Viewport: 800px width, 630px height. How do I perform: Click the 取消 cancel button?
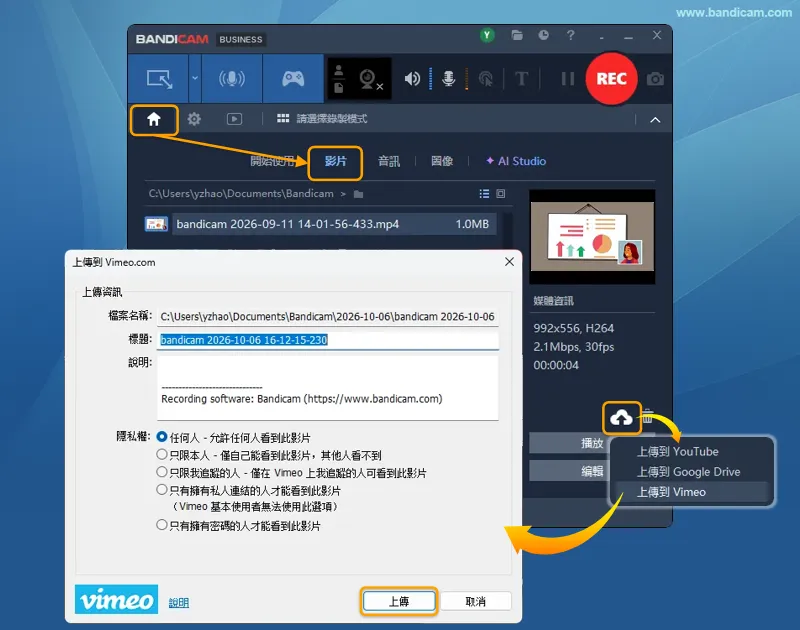(475, 601)
